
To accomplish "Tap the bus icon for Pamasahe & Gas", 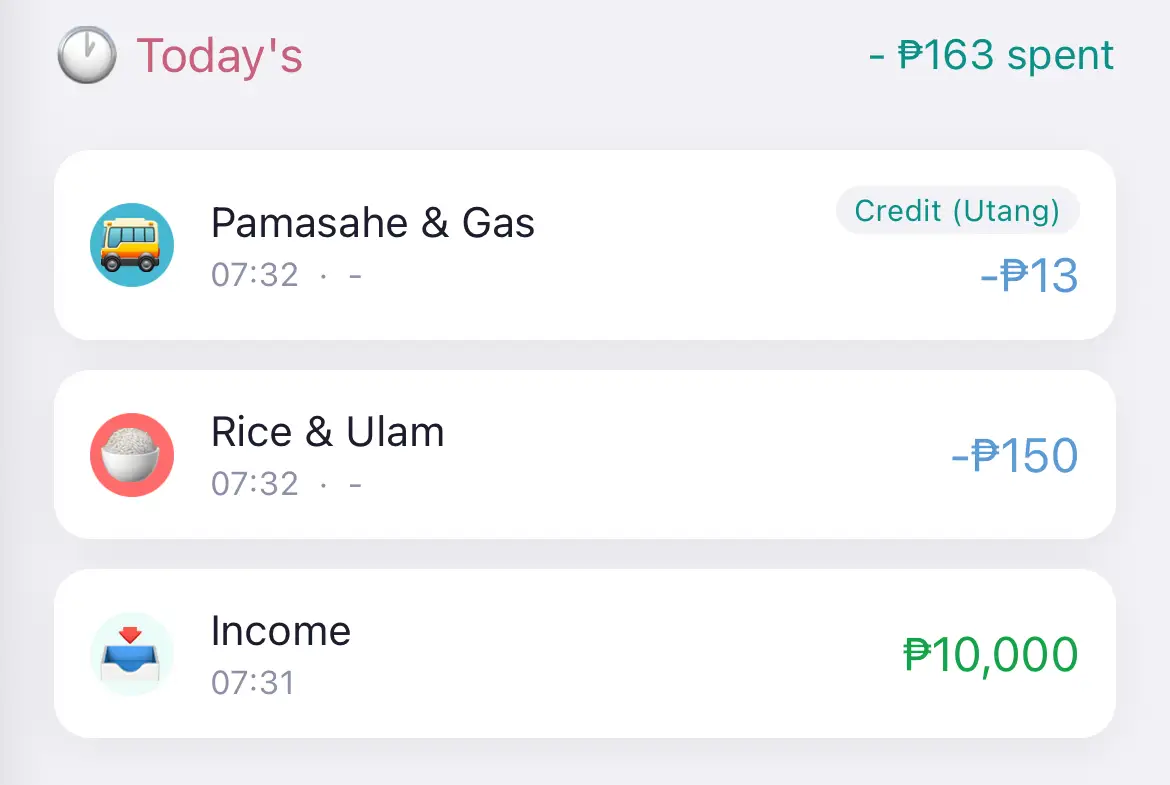I will [132, 245].
